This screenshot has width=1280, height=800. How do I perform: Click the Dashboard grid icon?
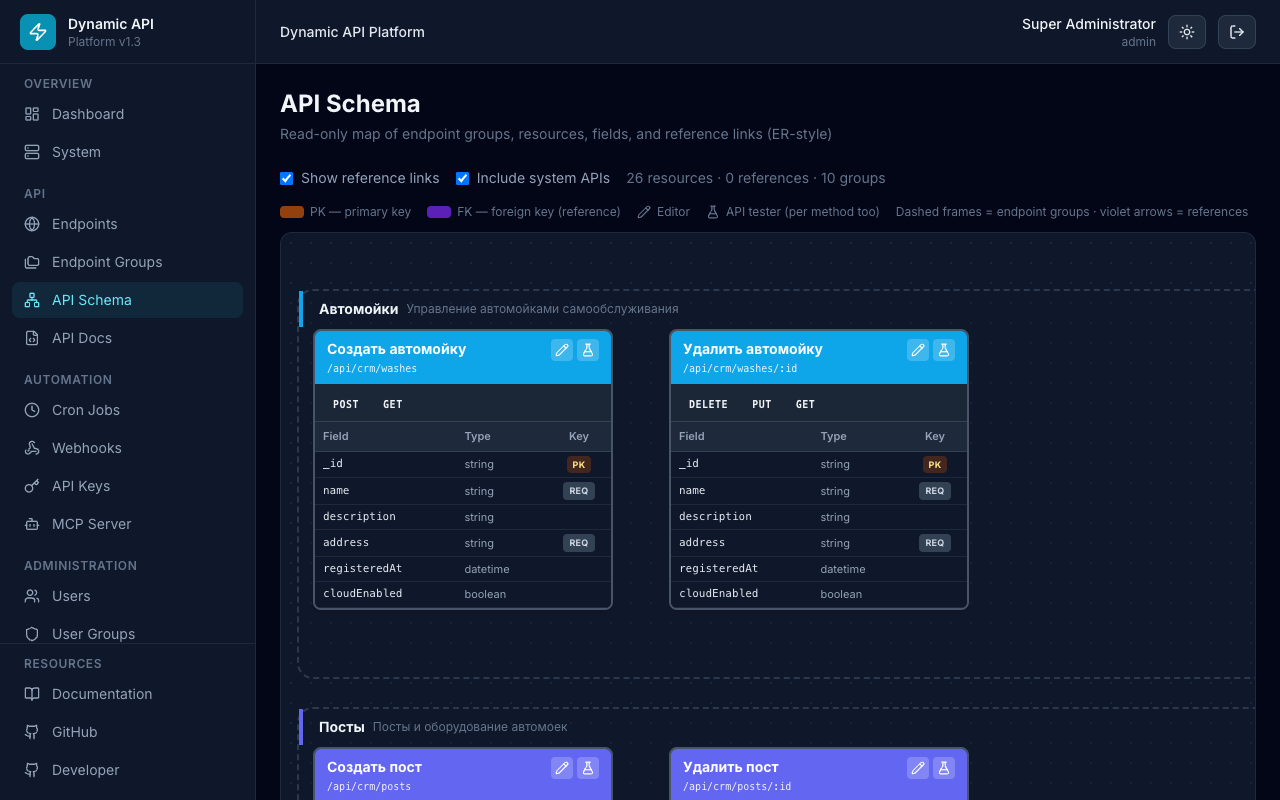pos(32,114)
